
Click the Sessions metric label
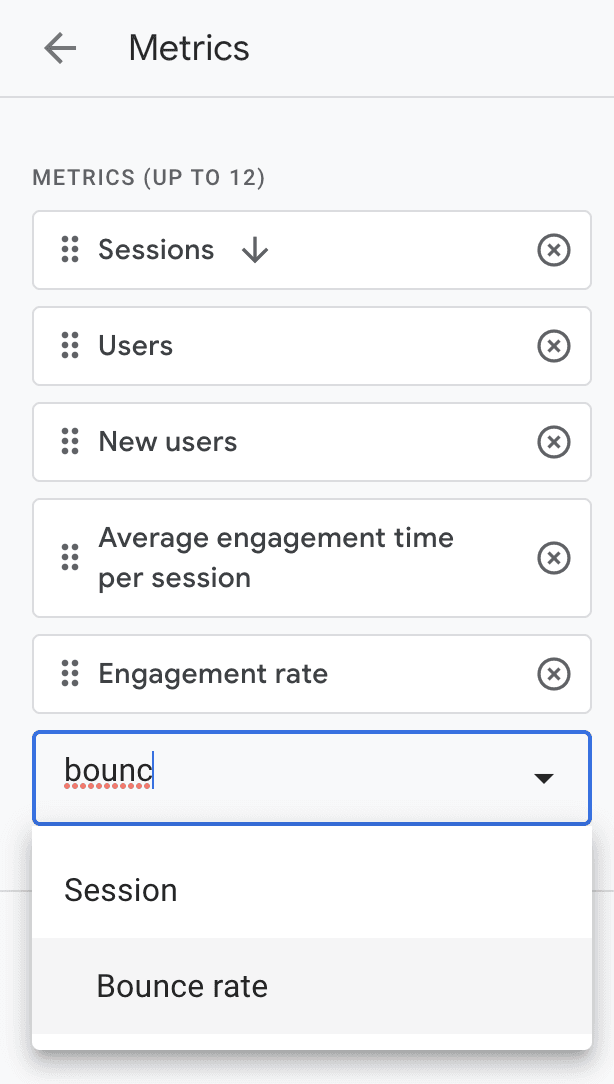pos(156,250)
